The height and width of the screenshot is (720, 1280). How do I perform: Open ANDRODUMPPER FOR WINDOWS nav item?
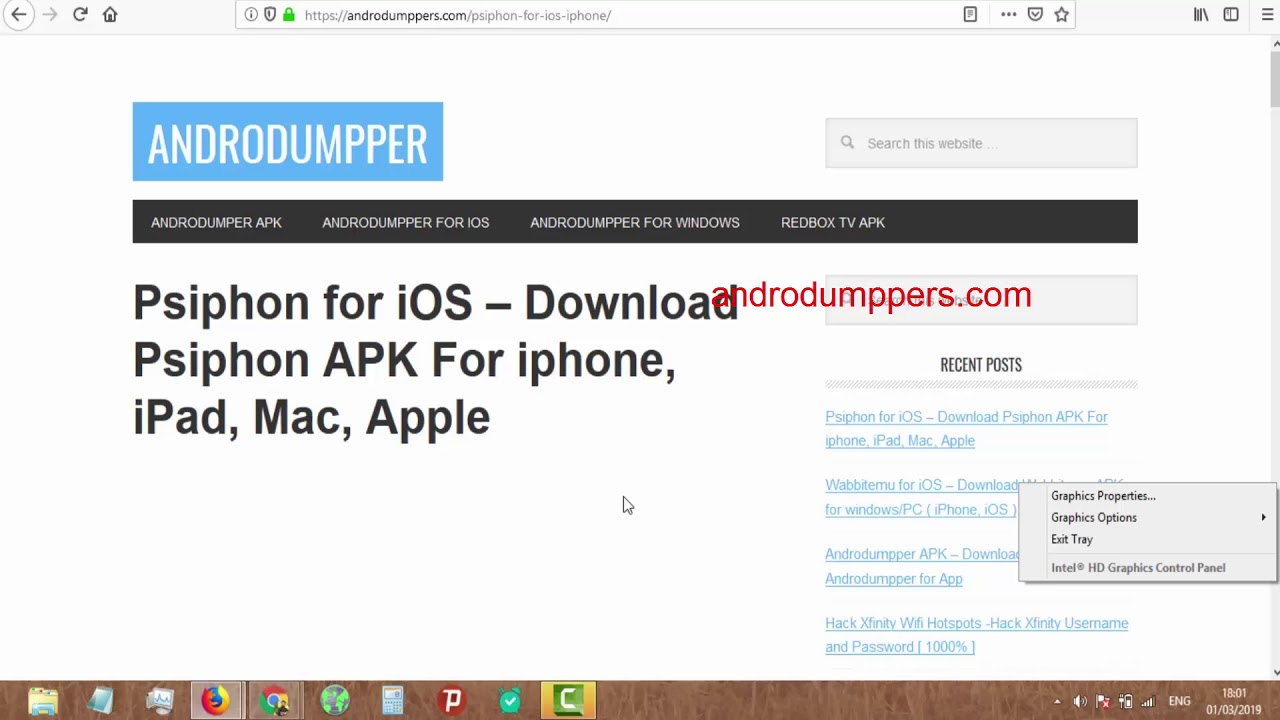pyautogui.click(x=635, y=222)
